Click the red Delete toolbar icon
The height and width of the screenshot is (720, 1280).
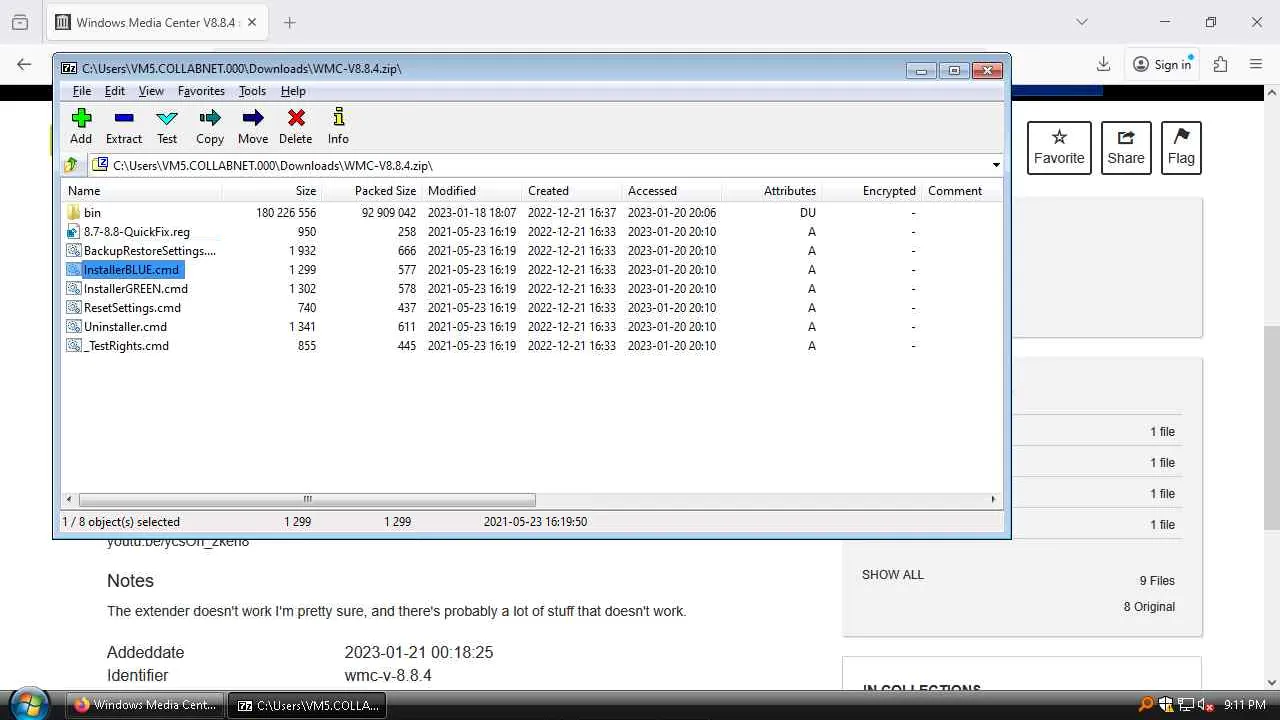(x=296, y=126)
